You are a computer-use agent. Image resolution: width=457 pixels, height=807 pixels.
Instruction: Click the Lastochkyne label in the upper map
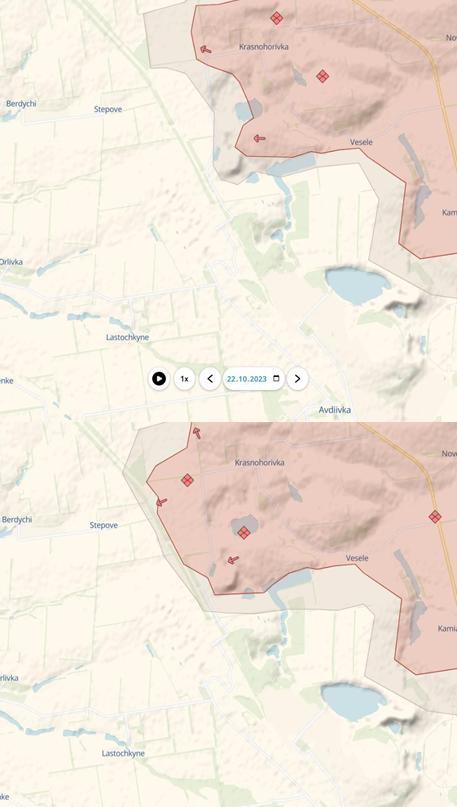coord(128,338)
